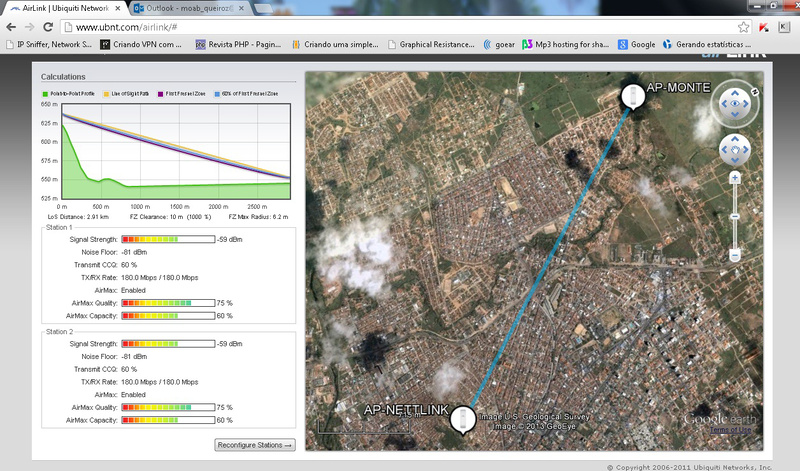The height and width of the screenshot is (471, 800).
Task: Open Gerando estatísticas bookmark
Action: coord(707,44)
